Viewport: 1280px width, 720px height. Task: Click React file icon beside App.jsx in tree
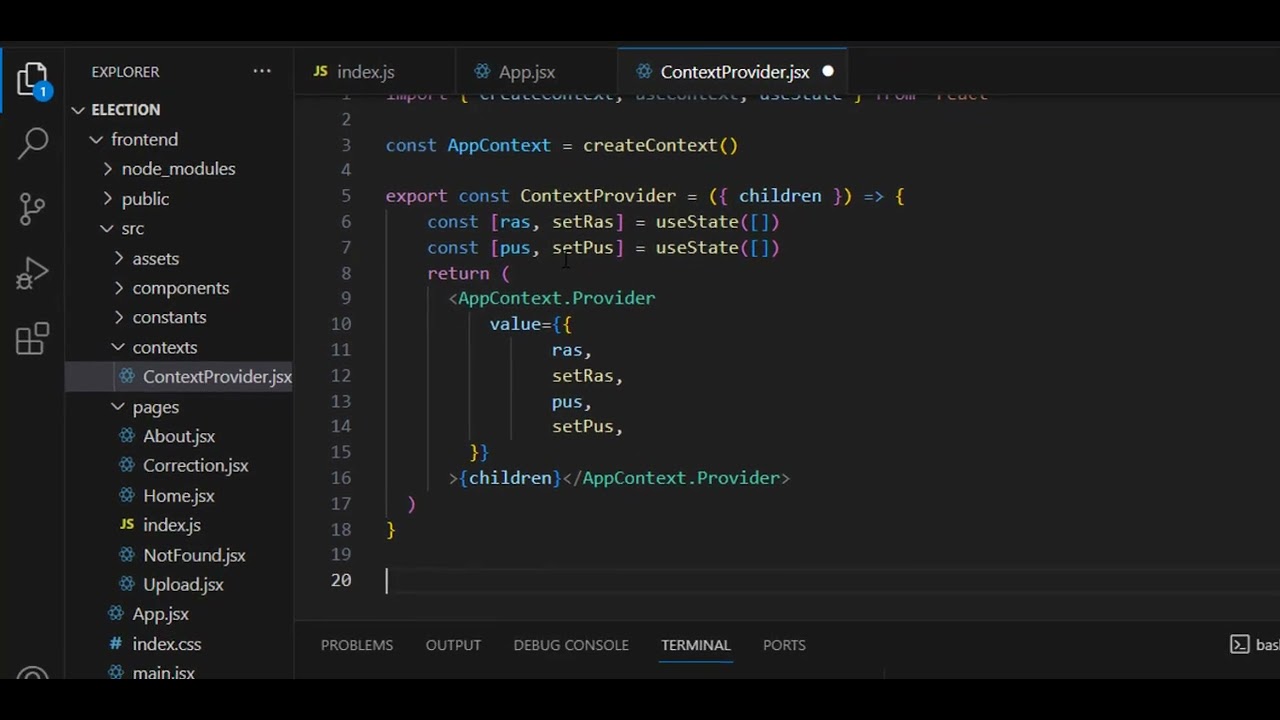click(x=116, y=614)
